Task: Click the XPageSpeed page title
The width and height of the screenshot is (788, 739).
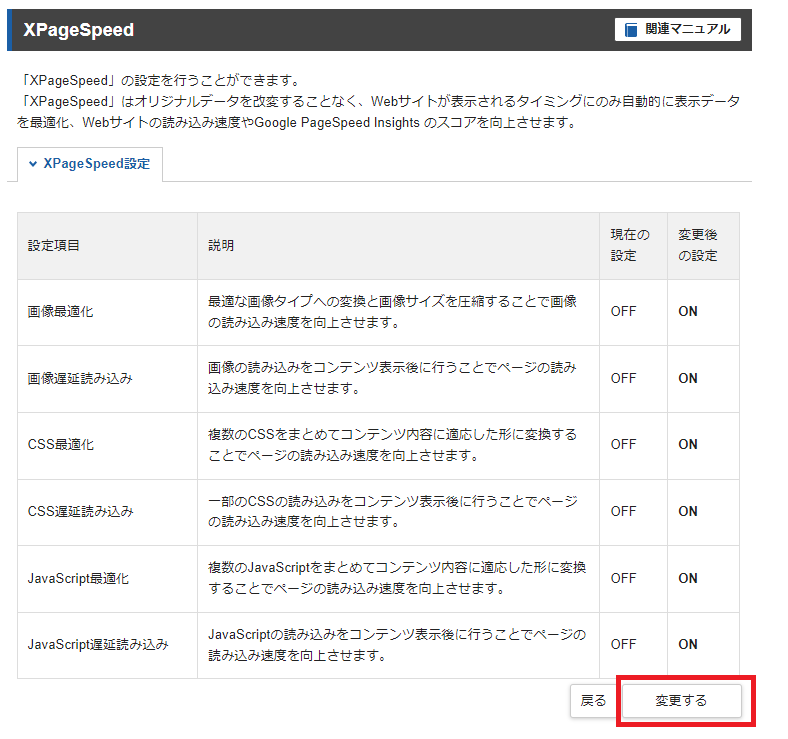Action: tap(79, 30)
